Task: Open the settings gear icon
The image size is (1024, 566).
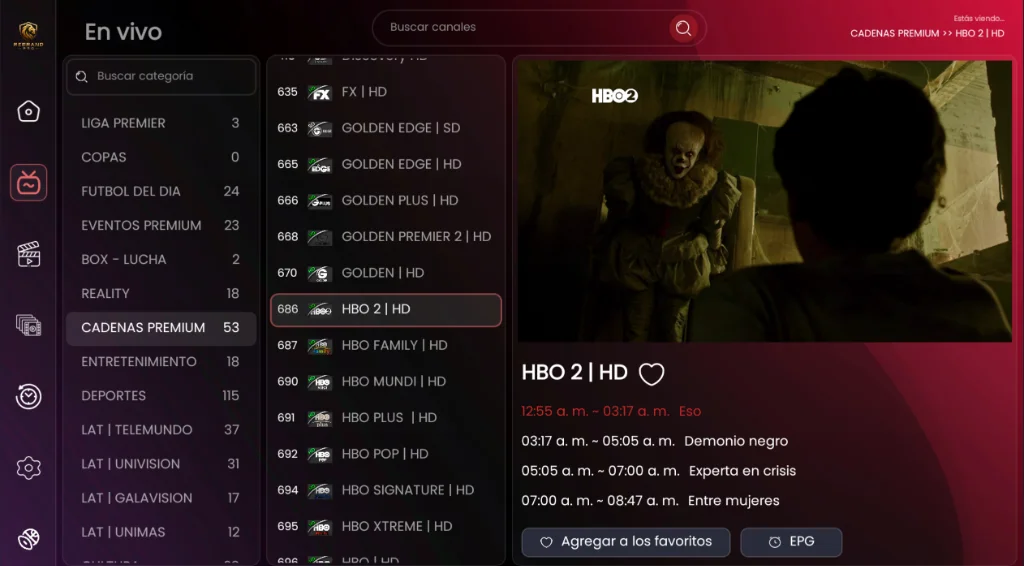Action: point(28,467)
